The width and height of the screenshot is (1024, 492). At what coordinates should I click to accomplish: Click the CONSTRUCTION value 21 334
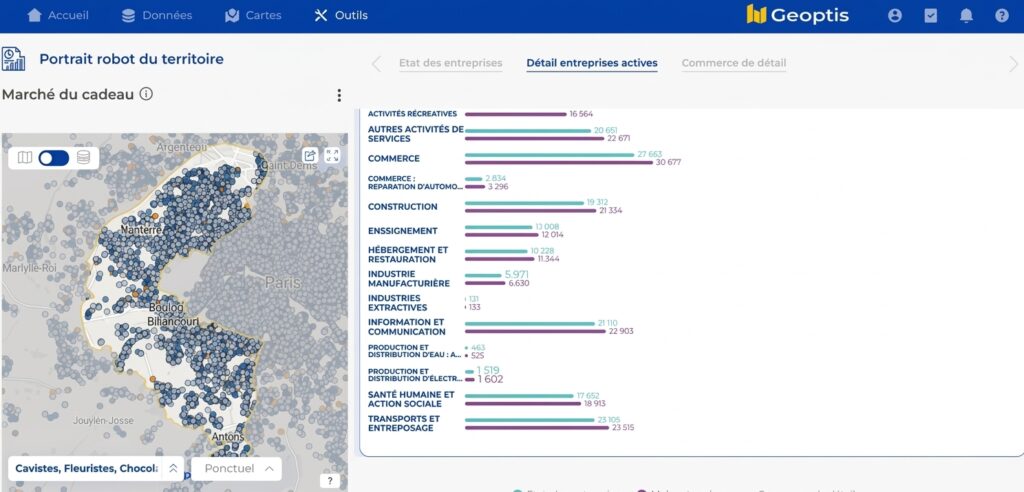click(x=611, y=210)
